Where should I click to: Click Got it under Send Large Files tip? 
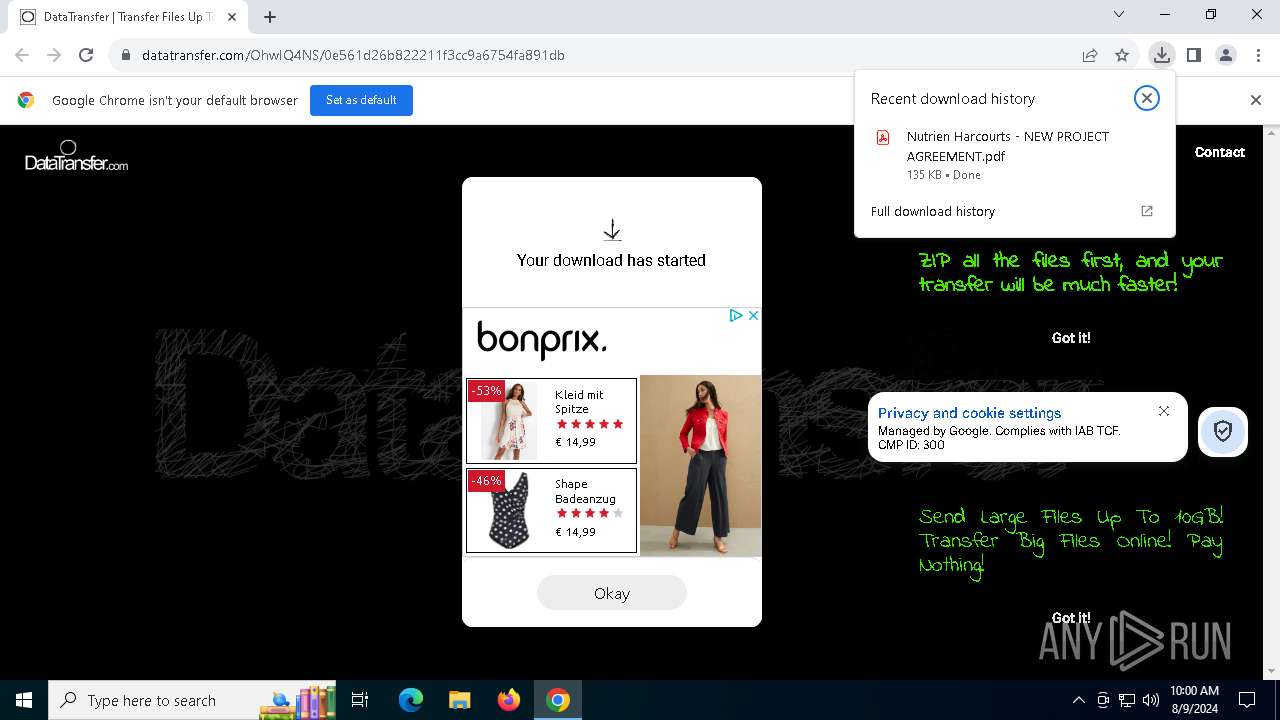click(x=1071, y=618)
